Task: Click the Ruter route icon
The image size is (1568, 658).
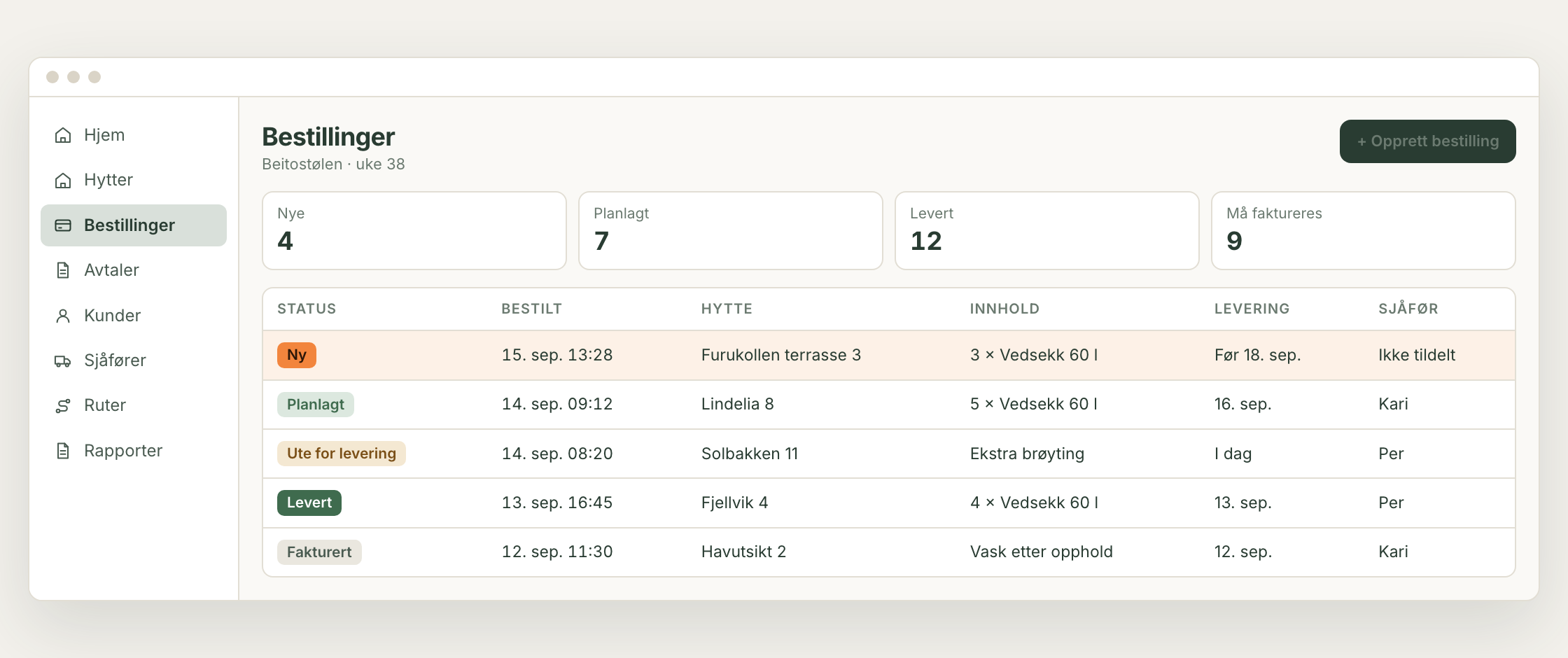Action: click(x=63, y=405)
